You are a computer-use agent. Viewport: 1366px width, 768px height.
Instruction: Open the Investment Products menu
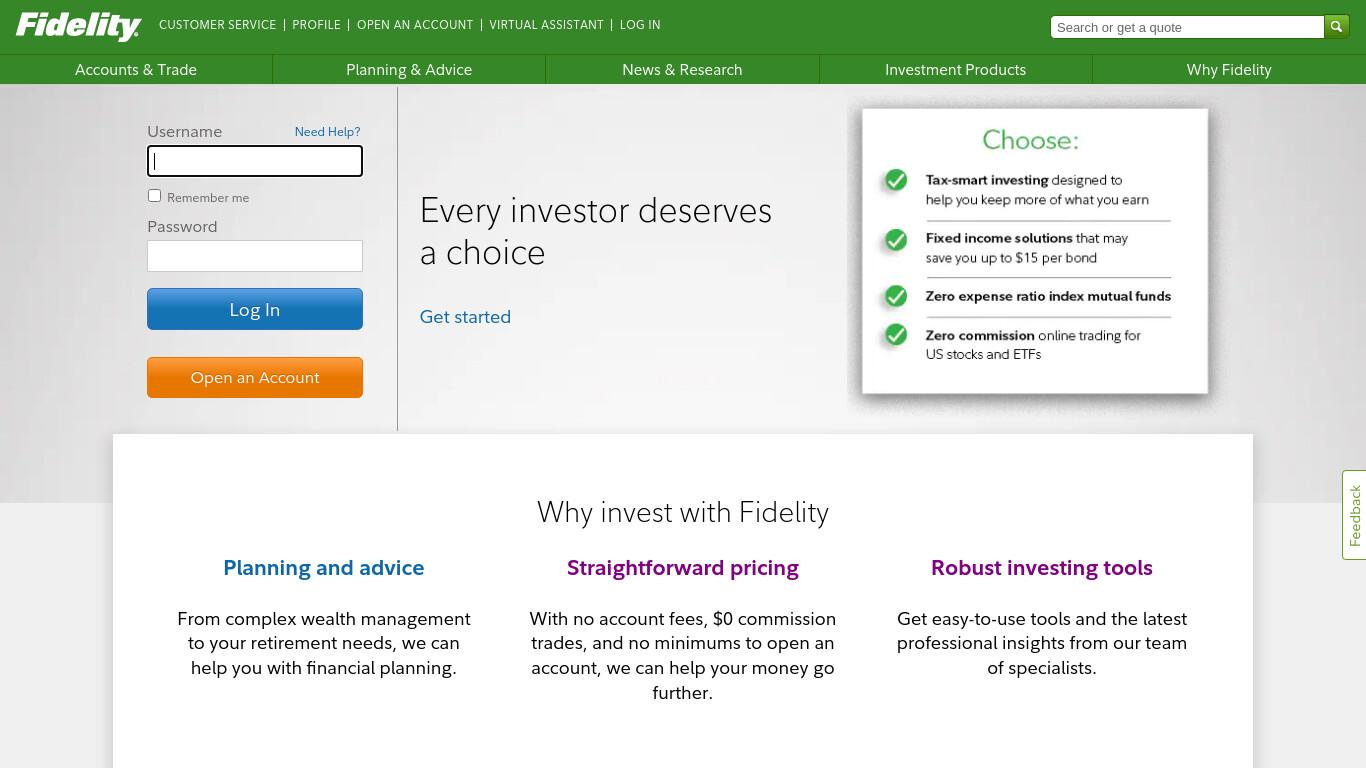point(955,70)
